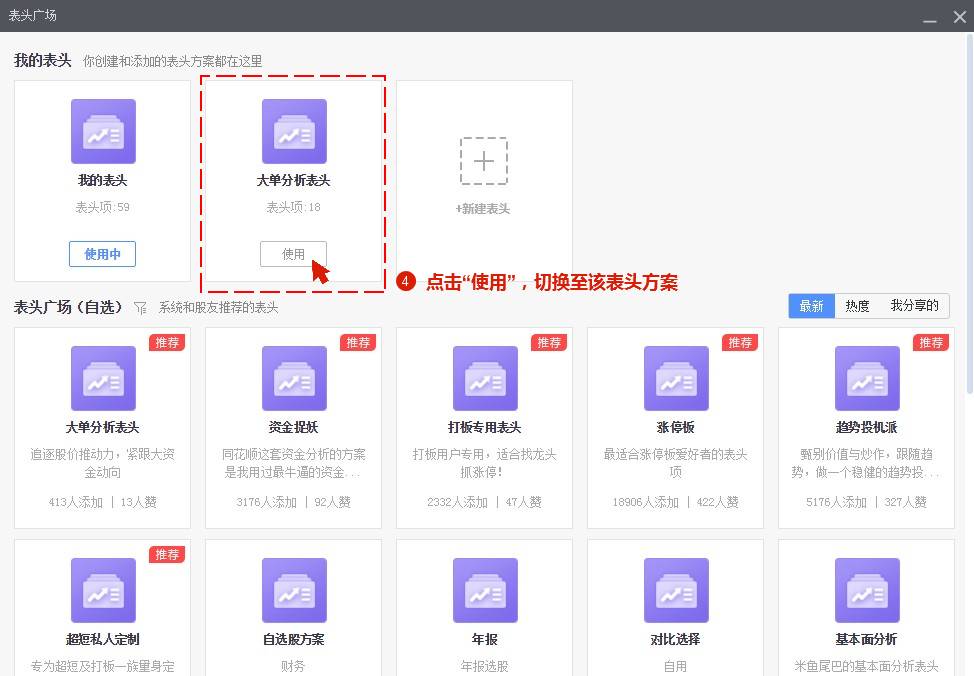
Task: Click 47人赞 likes on 打板专用表头 card
Action: pos(523,502)
